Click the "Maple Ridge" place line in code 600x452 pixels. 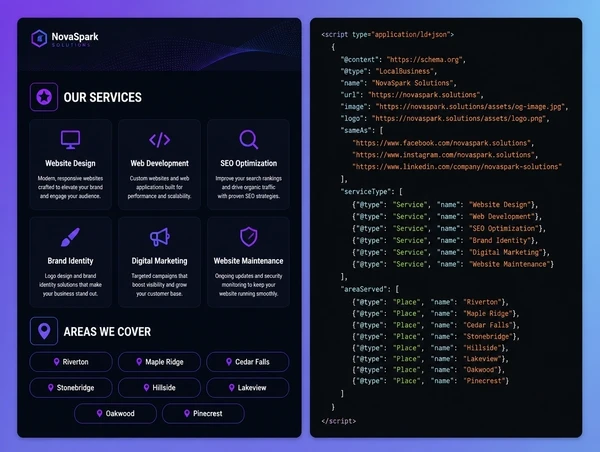pos(436,314)
